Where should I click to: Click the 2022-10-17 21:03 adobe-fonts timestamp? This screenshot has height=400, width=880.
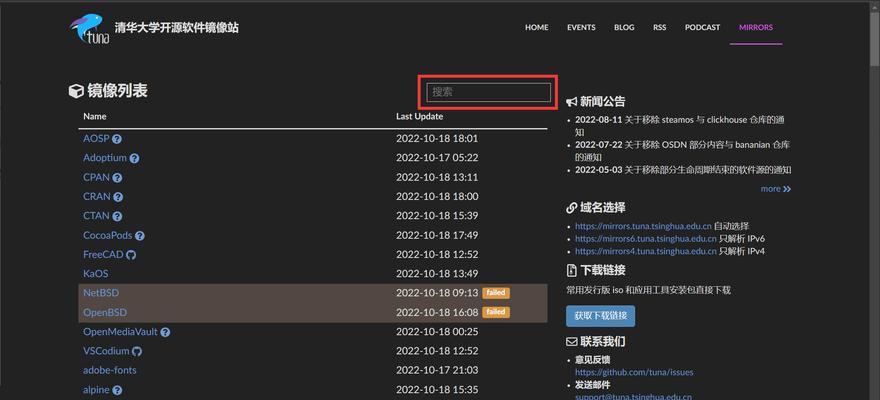437,370
